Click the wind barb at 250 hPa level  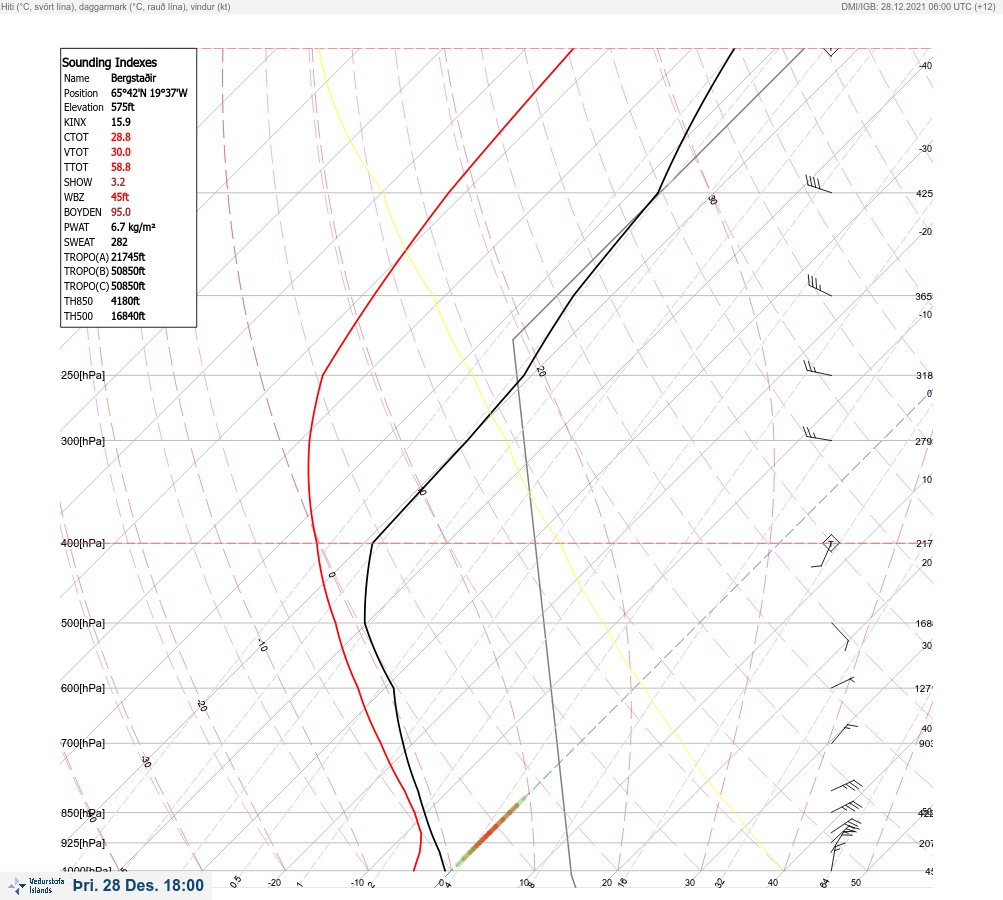817,368
